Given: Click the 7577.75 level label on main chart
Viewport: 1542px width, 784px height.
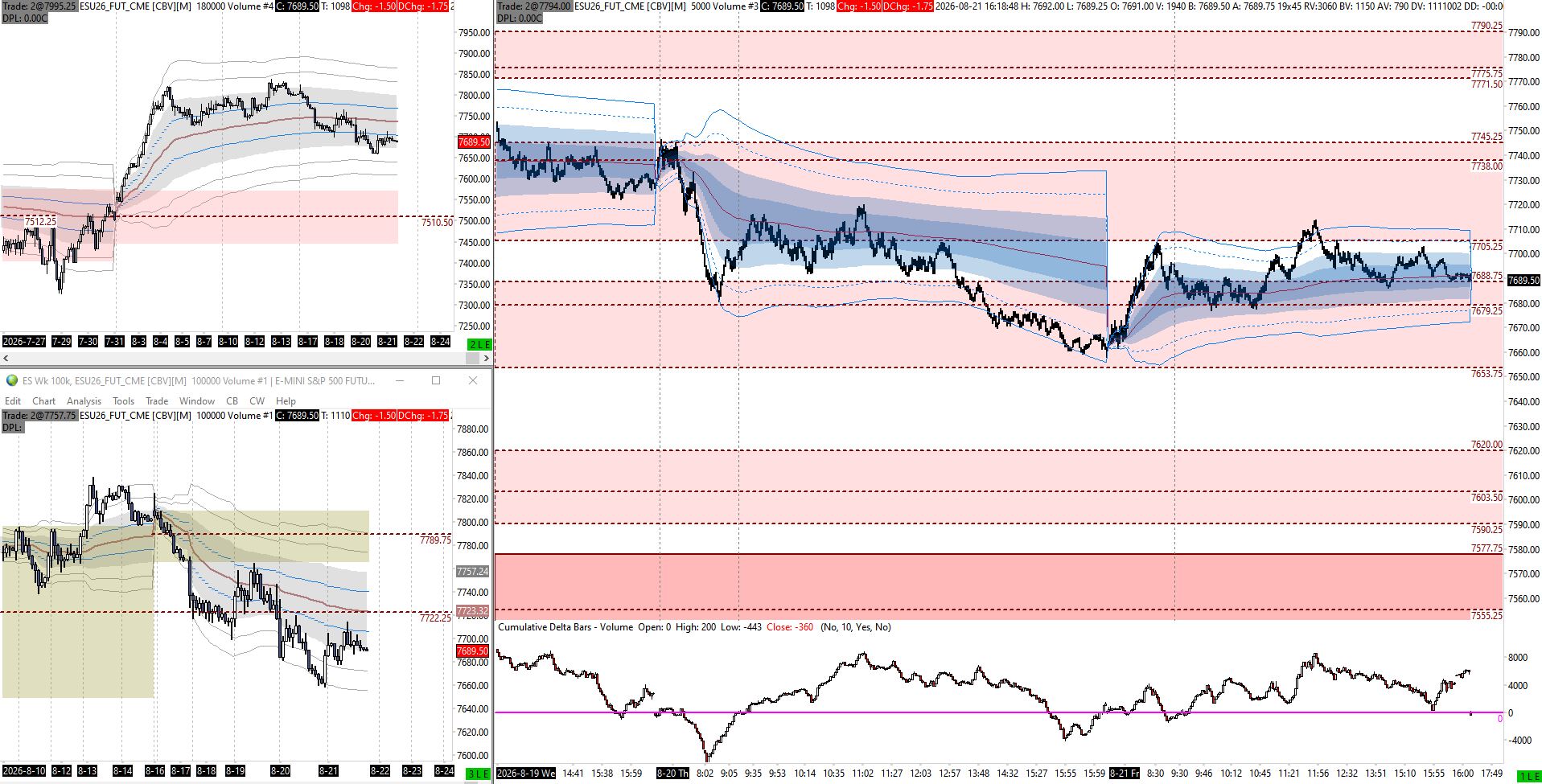Looking at the screenshot, I should point(1486,548).
